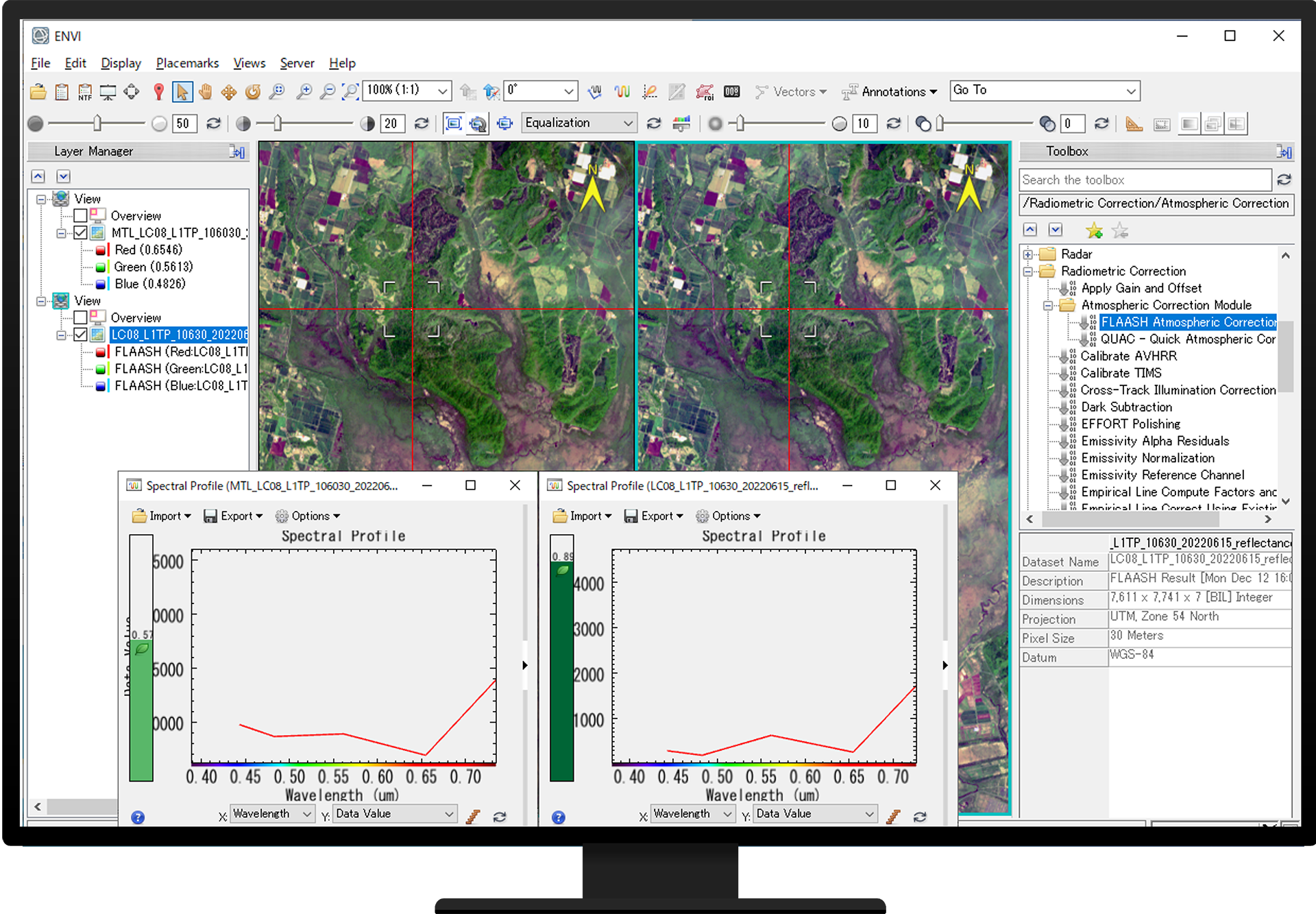Select the Pan hand tool
The height and width of the screenshot is (914, 1316).
(x=205, y=91)
